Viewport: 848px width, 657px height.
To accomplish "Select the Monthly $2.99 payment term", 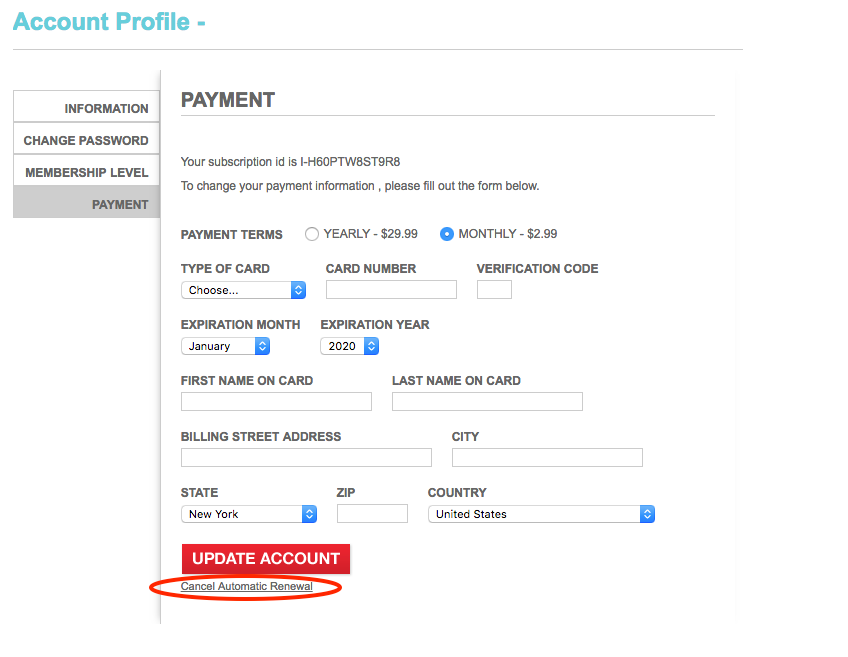I will pyautogui.click(x=447, y=234).
